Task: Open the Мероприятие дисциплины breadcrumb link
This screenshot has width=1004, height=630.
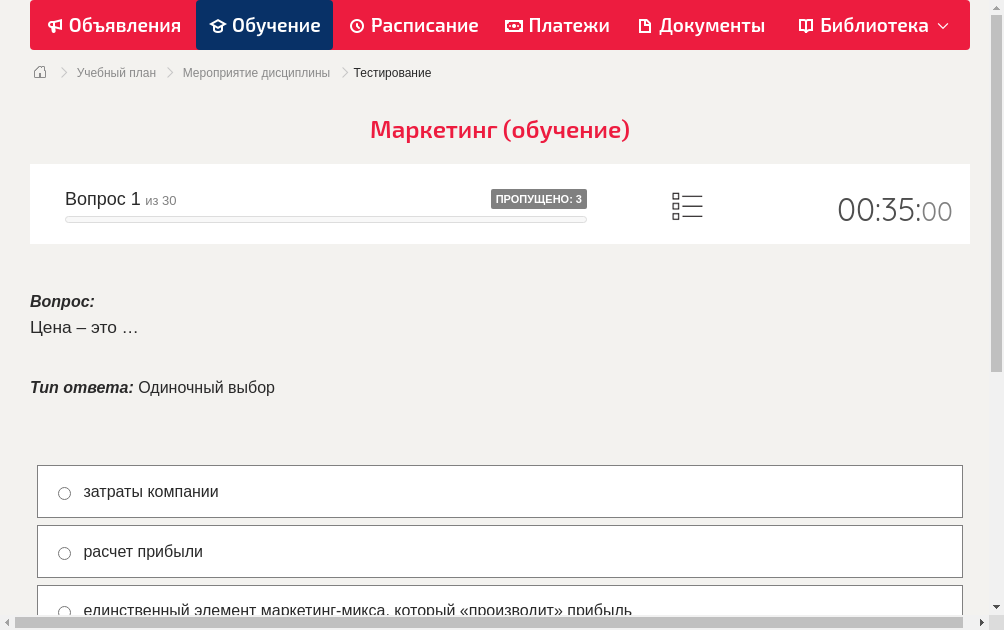Action: click(257, 72)
